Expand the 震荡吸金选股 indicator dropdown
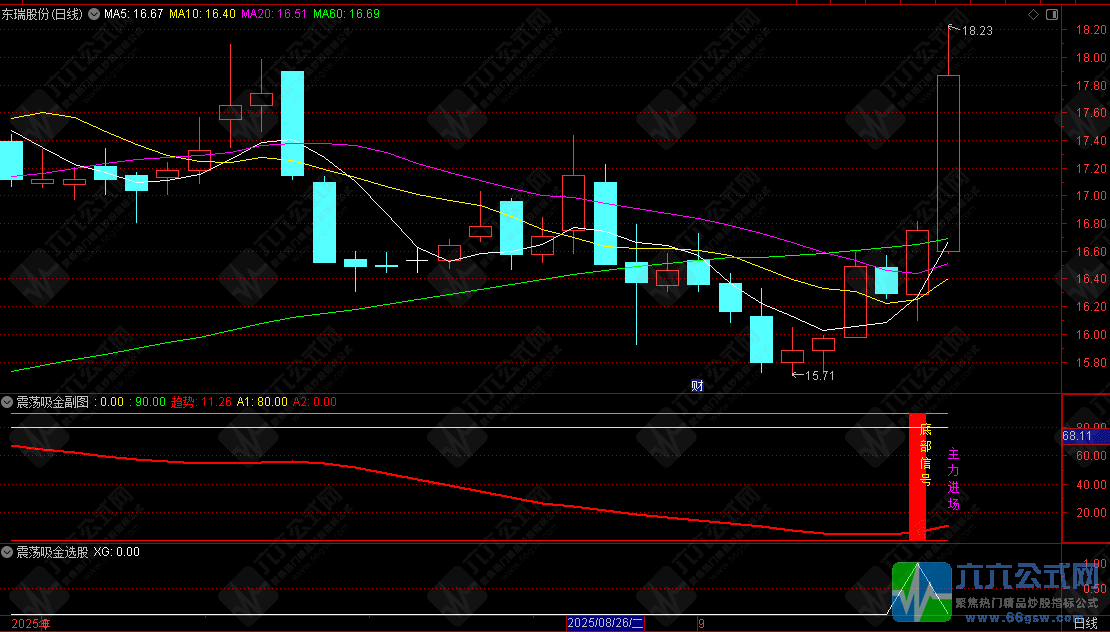The height and width of the screenshot is (632, 1110). [7, 552]
